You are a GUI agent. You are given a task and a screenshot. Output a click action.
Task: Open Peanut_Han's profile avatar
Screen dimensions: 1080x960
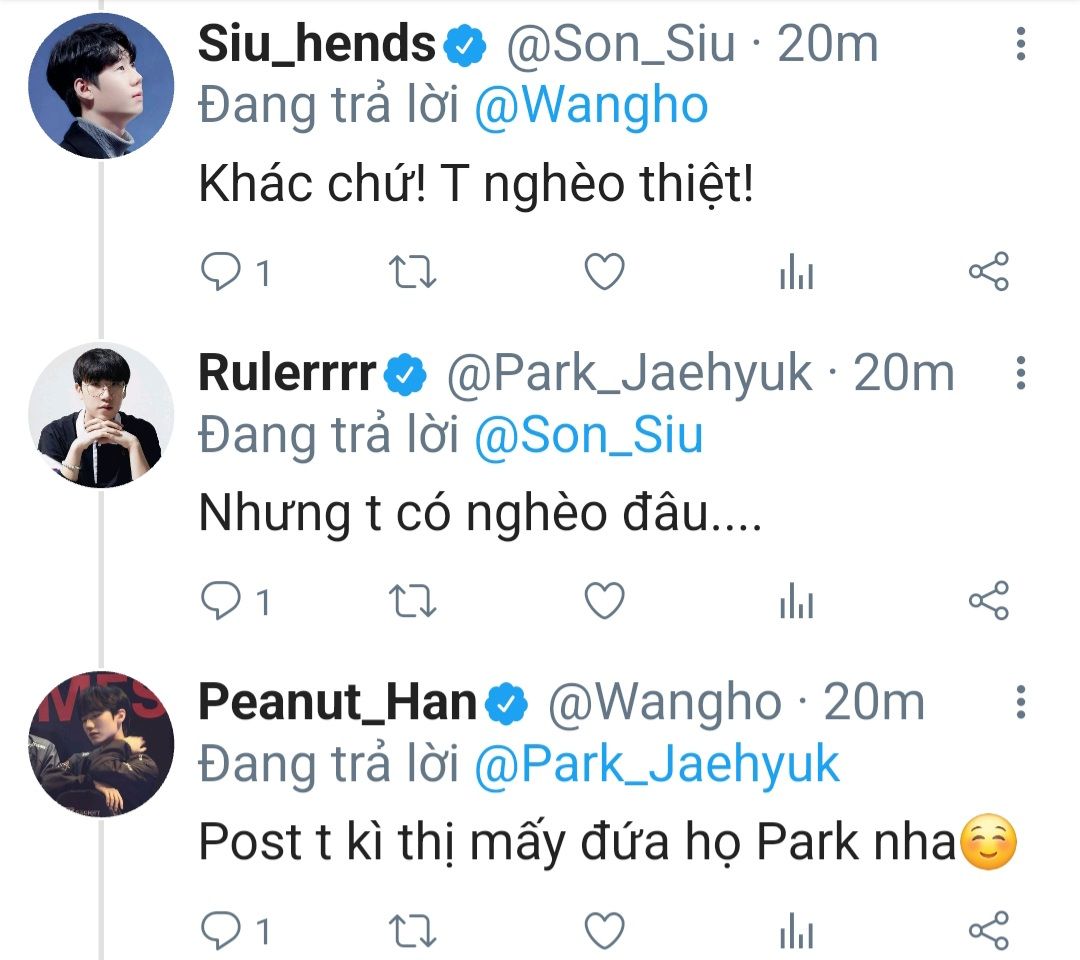click(x=100, y=743)
